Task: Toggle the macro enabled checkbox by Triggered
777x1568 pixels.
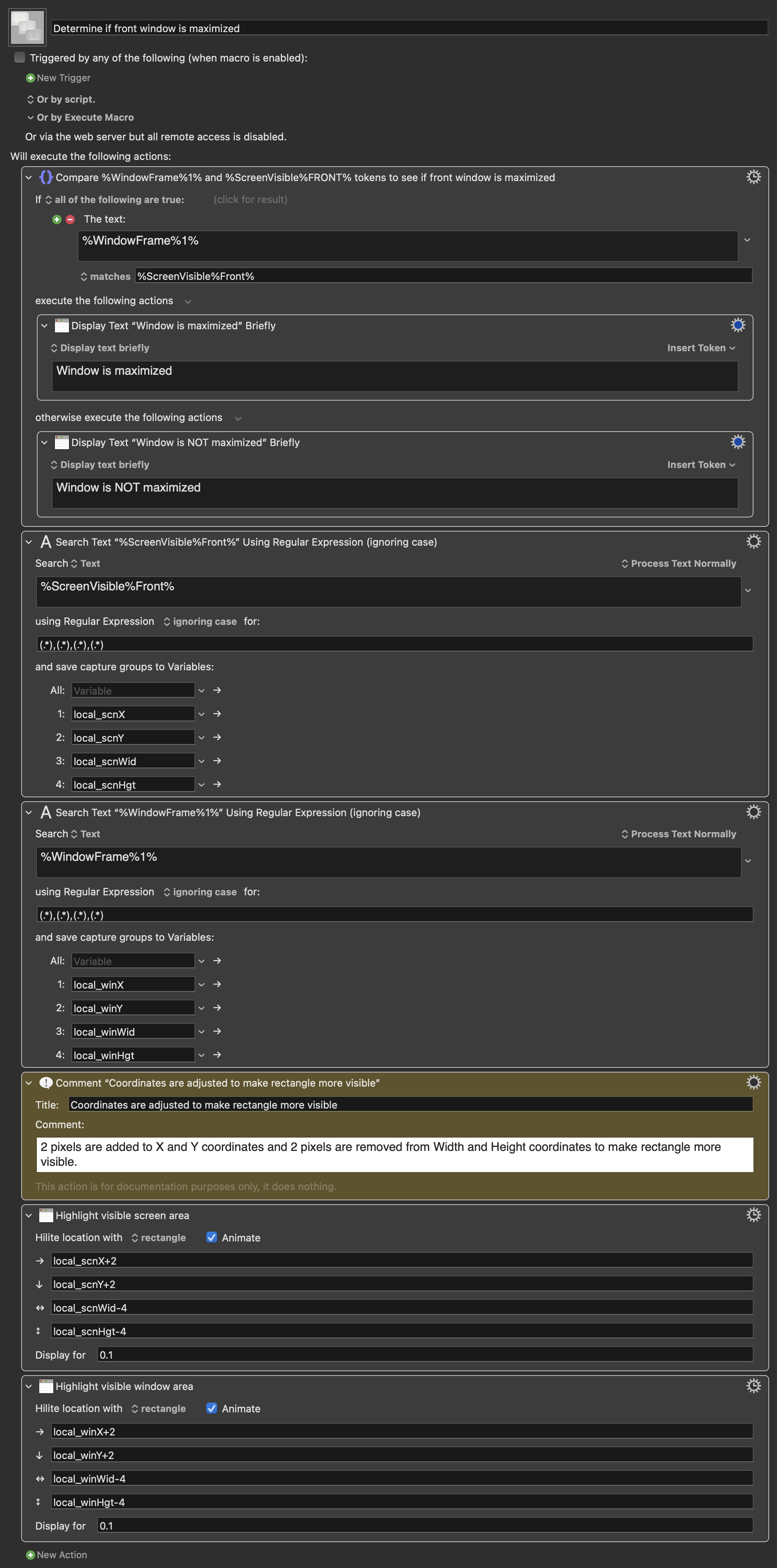Action: (20, 57)
